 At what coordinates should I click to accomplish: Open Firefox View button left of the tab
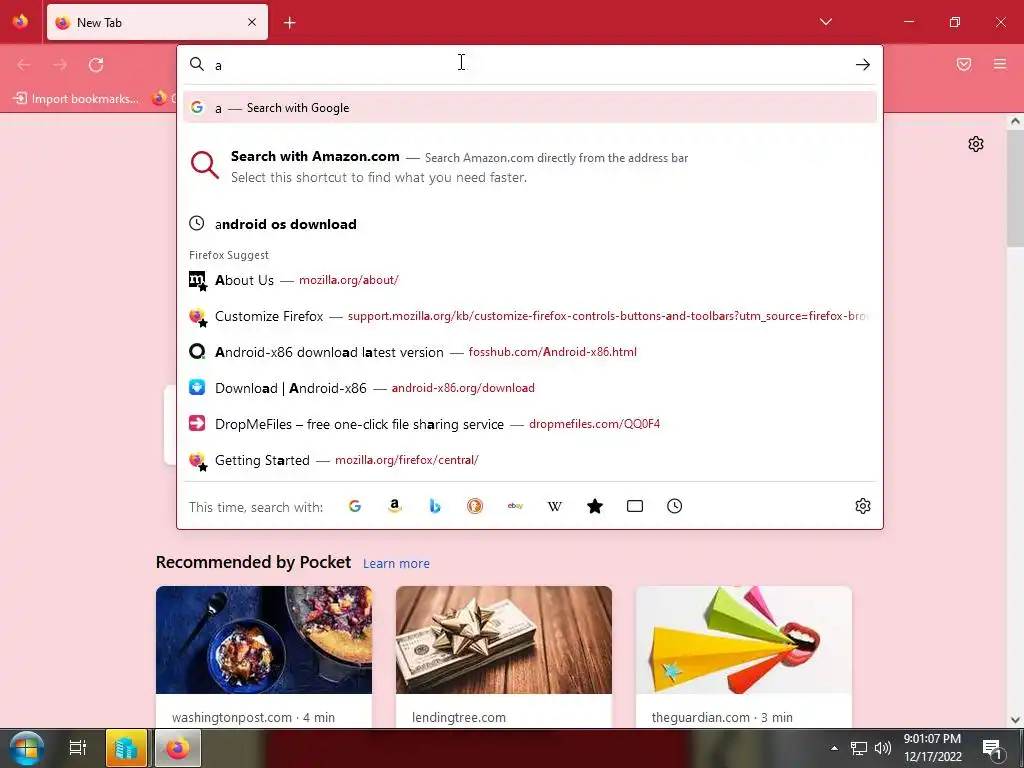click(x=20, y=22)
